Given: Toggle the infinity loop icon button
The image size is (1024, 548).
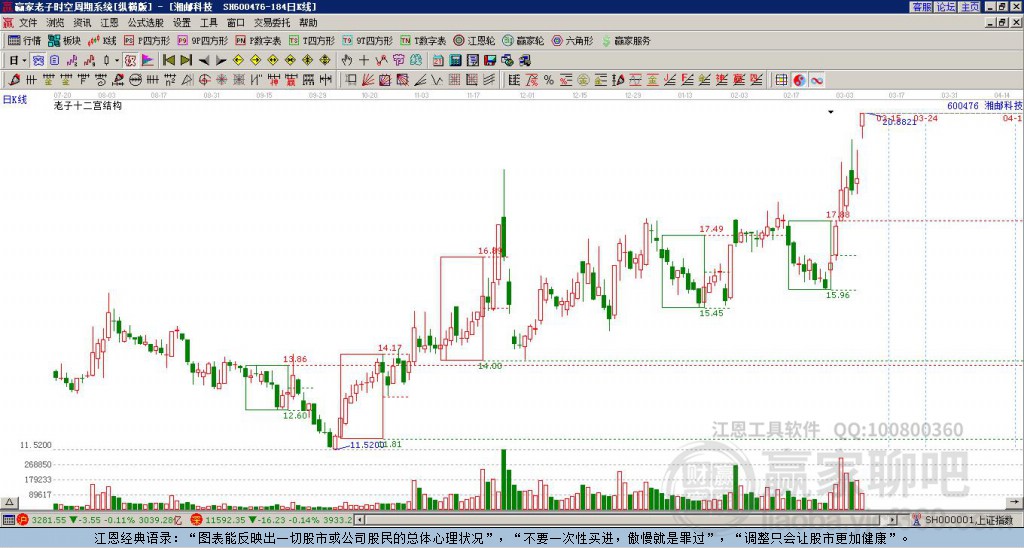Looking at the screenshot, I should pyautogui.click(x=816, y=80).
